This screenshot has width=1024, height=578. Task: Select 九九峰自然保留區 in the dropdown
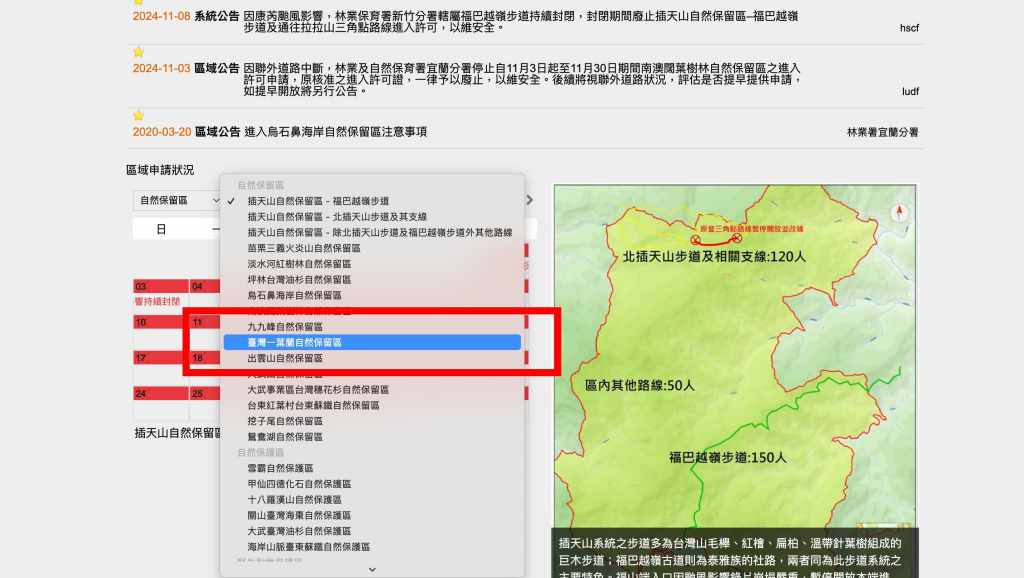pos(285,327)
